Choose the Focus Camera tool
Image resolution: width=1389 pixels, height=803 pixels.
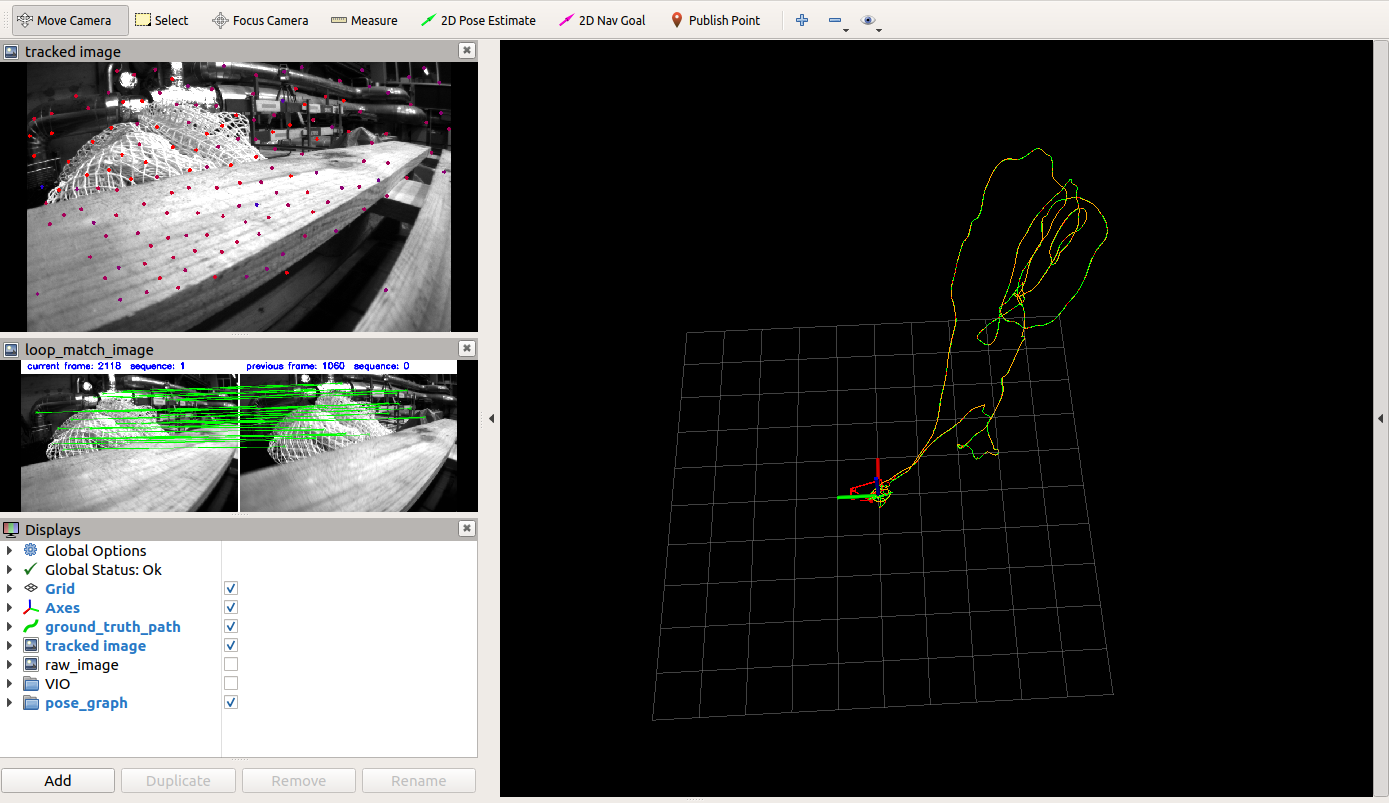tap(260, 20)
